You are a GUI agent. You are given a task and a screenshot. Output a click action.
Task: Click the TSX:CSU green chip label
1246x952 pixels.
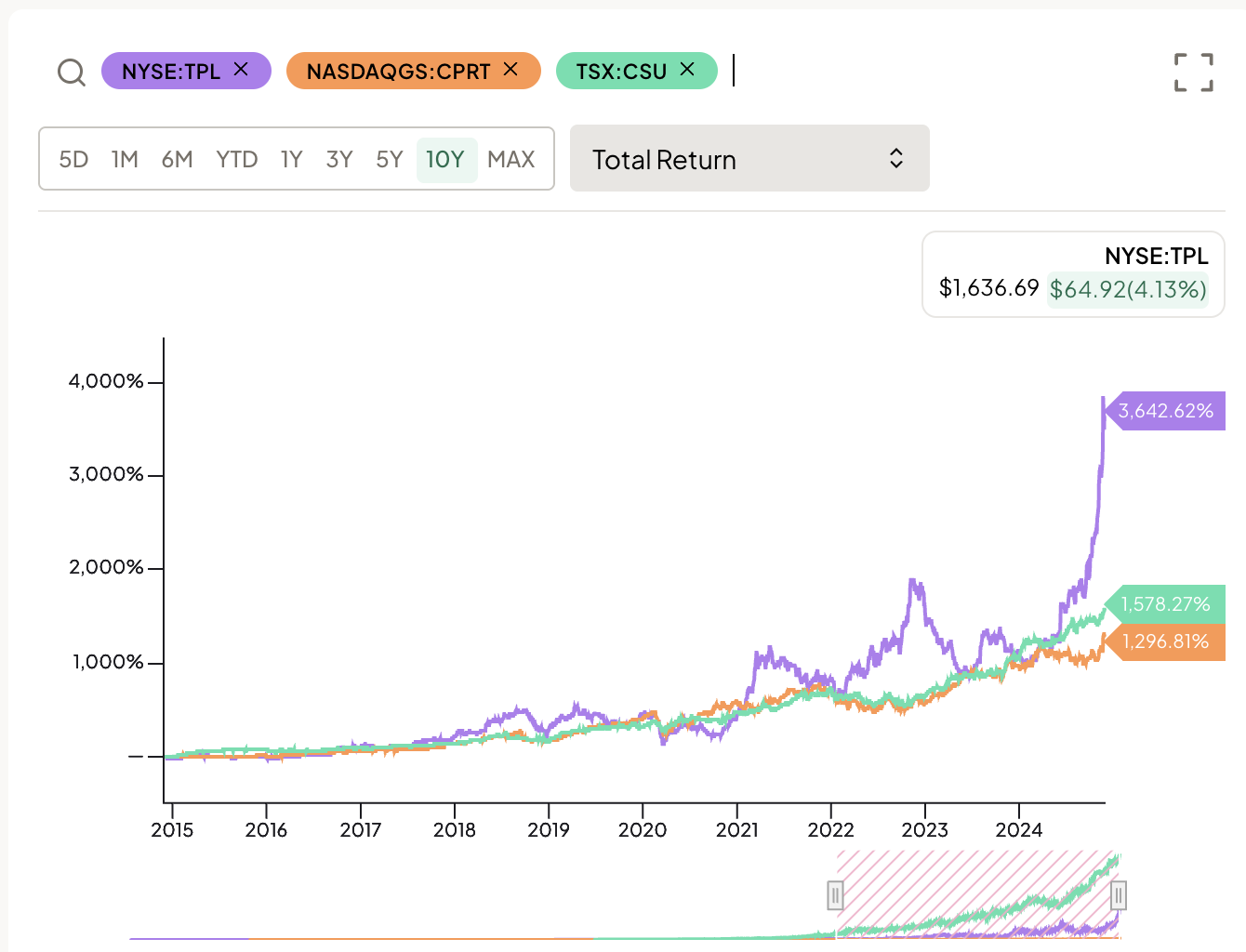(621, 72)
